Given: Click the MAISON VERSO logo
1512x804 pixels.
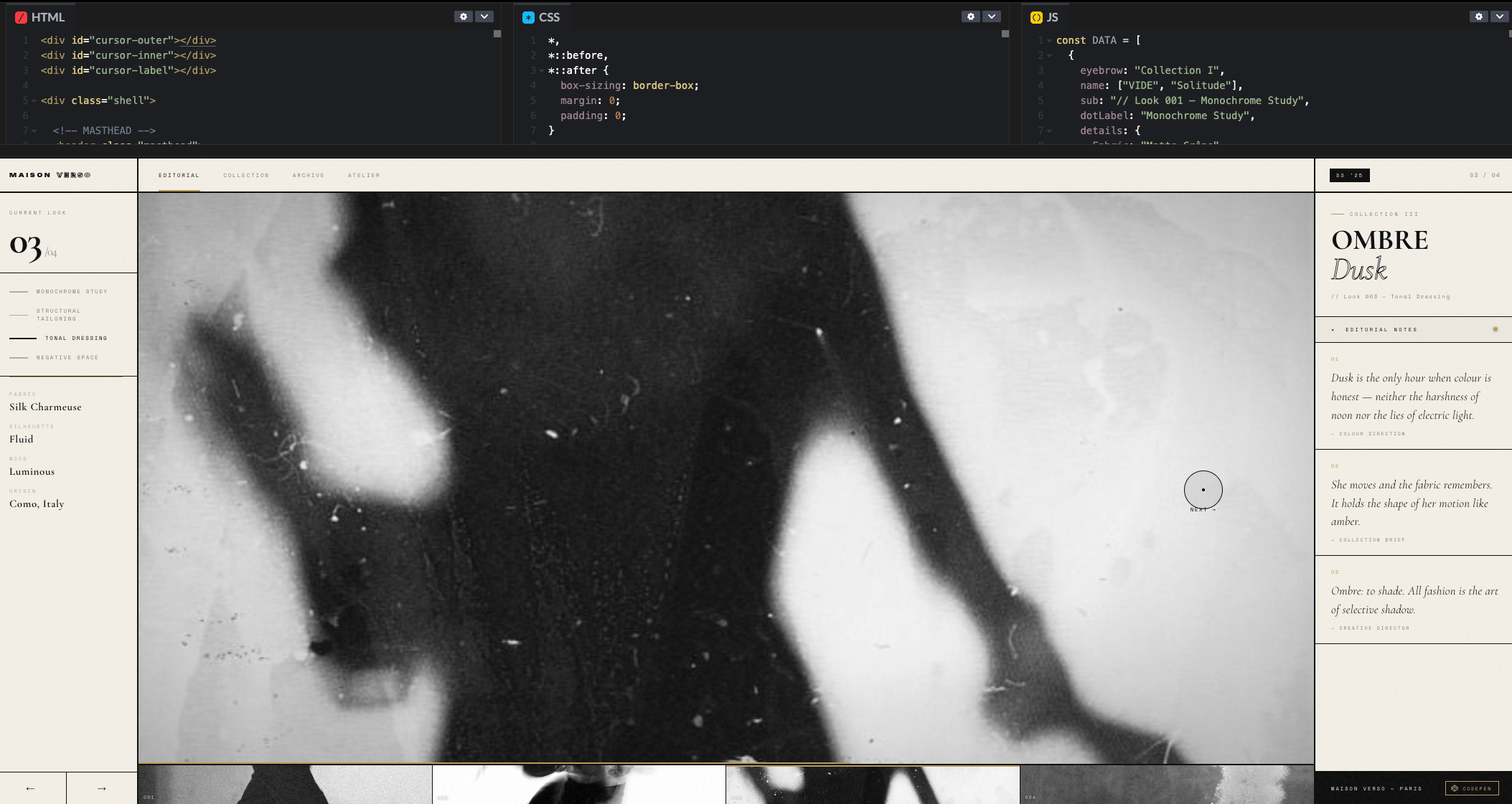Looking at the screenshot, I should coord(50,175).
